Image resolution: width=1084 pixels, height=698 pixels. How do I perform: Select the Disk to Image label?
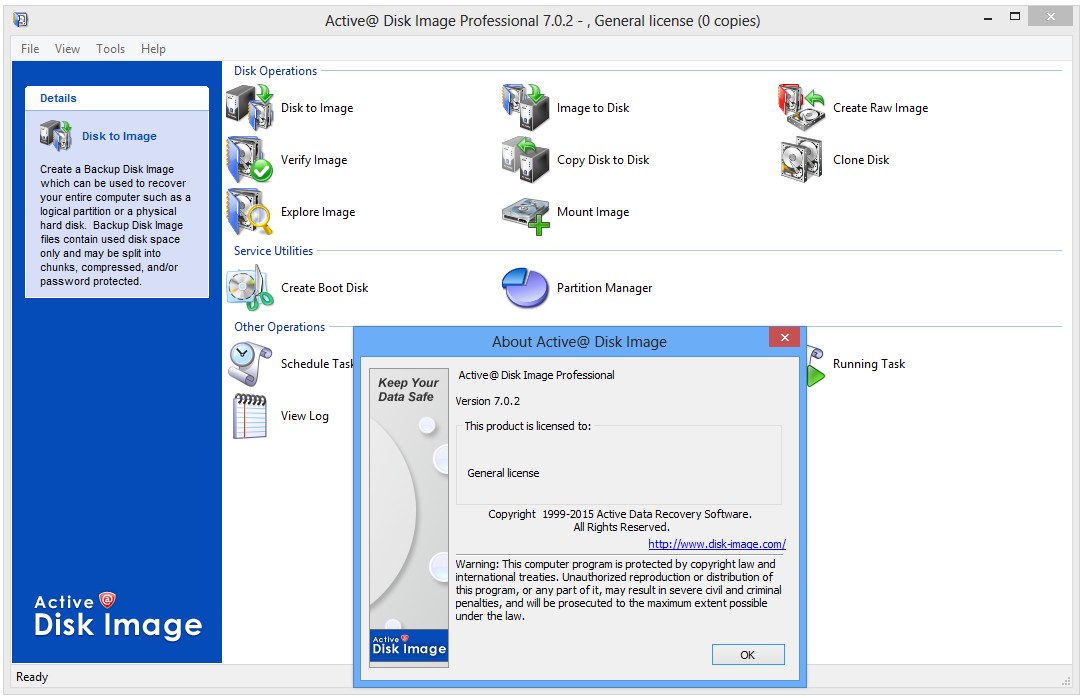point(317,108)
